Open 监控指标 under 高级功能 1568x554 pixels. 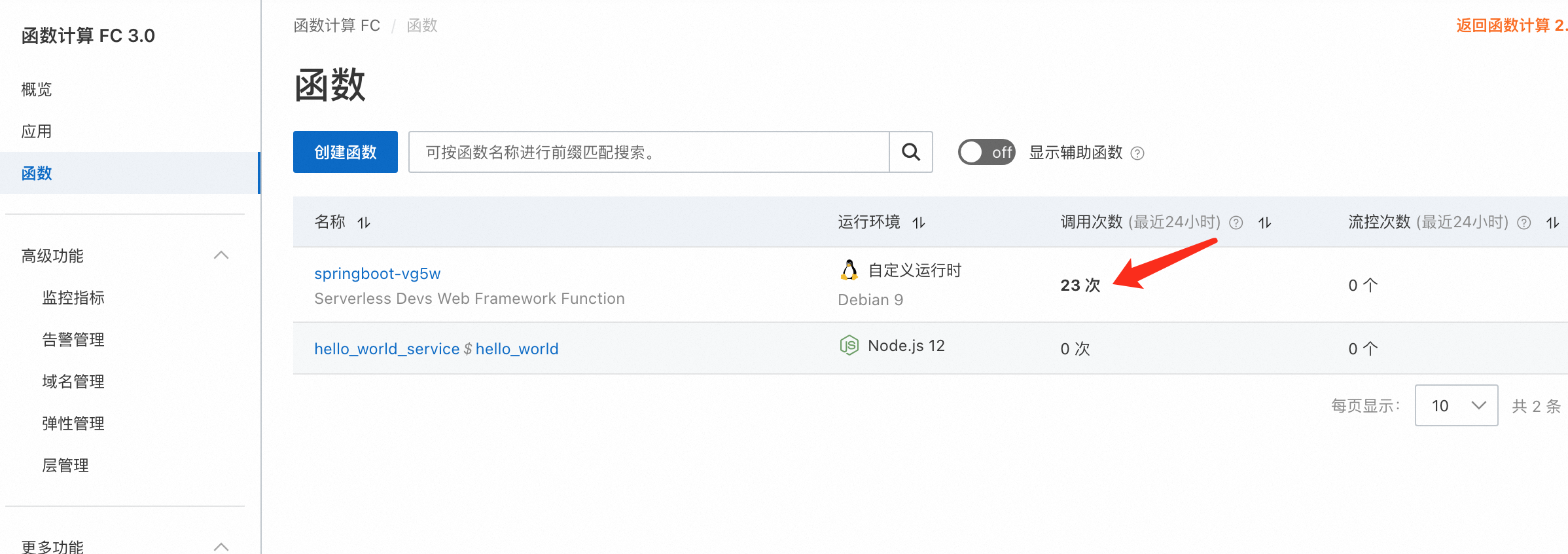pos(73,297)
